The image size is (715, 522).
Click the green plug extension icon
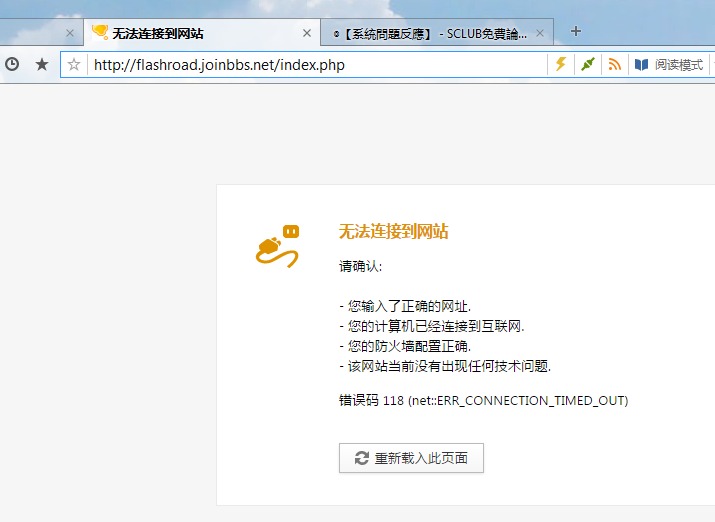coord(588,64)
